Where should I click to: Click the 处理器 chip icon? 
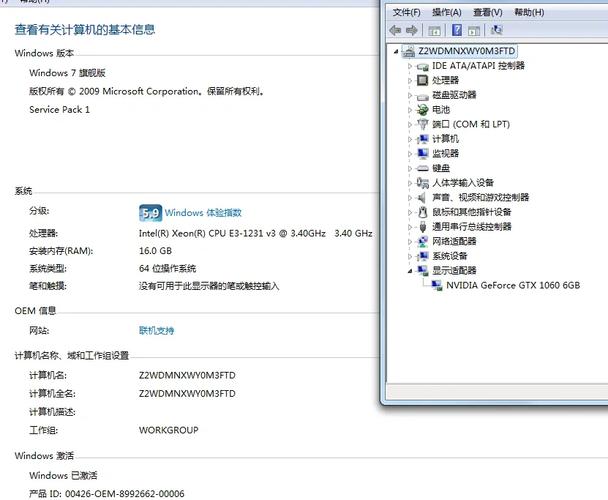pyautogui.click(x=422, y=80)
